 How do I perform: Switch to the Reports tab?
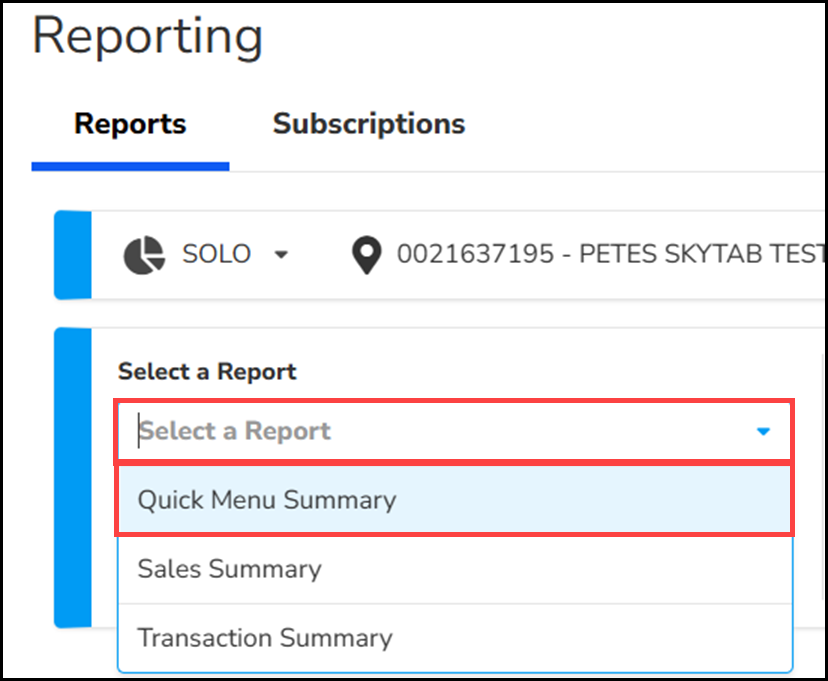click(130, 124)
